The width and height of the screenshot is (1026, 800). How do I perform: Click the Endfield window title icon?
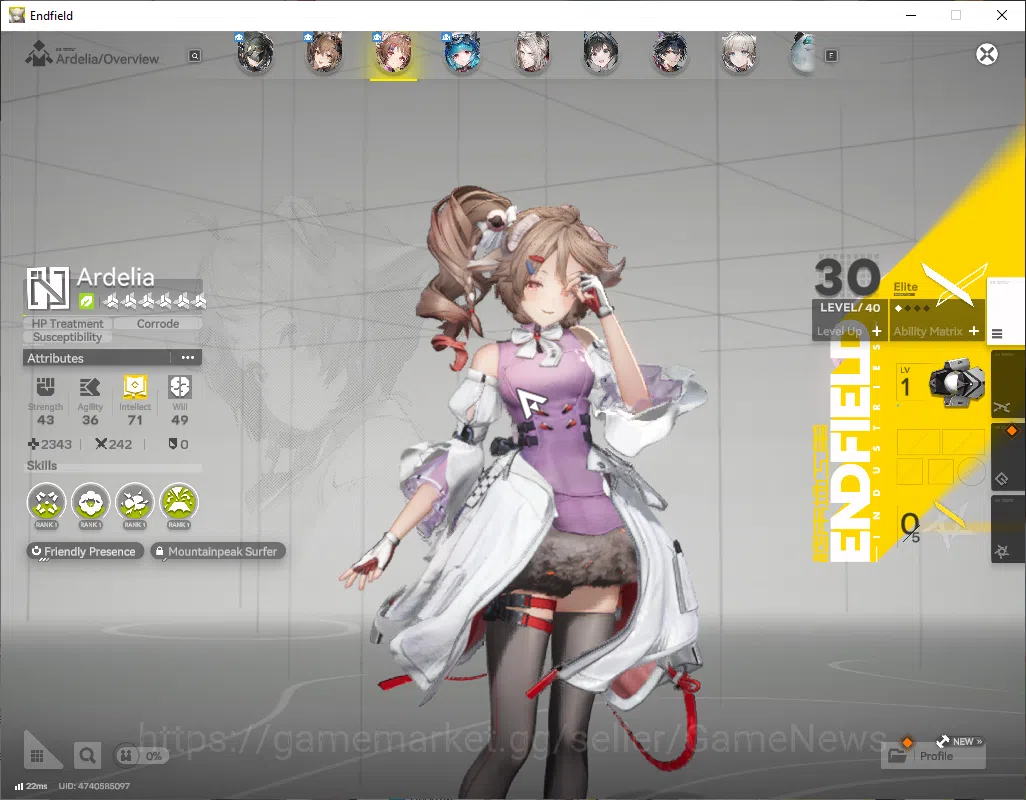(16, 15)
